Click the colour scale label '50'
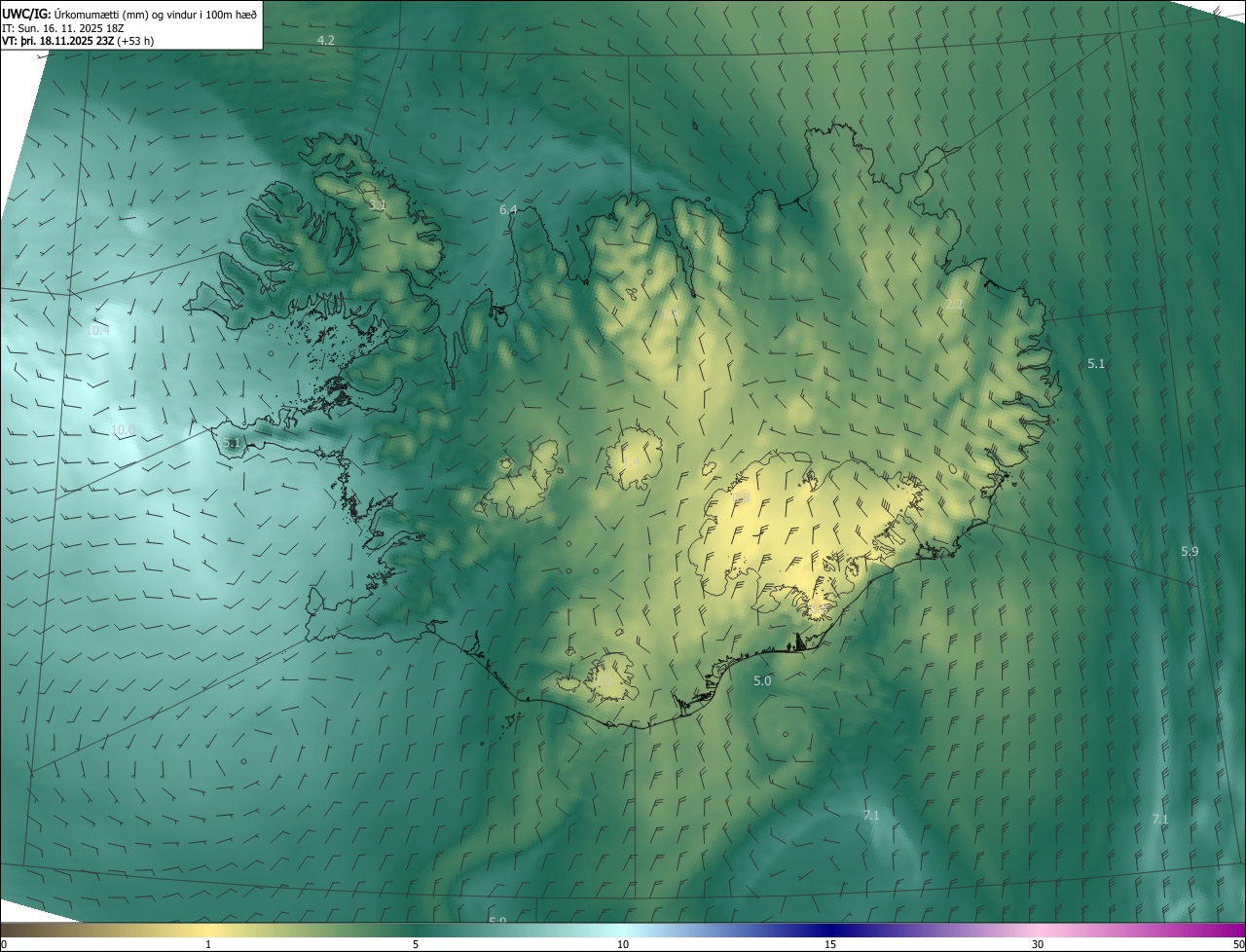Viewport: 1246px width, 952px height. pyautogui.click(x=1237, y=944)
